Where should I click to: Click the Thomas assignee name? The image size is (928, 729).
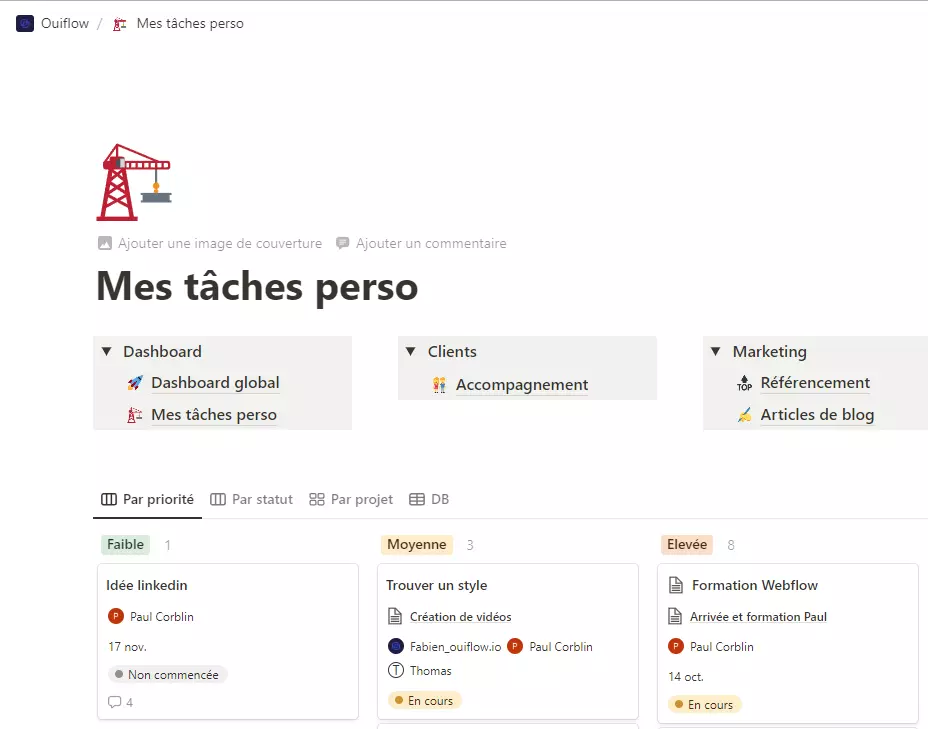(x=430, y=671)
